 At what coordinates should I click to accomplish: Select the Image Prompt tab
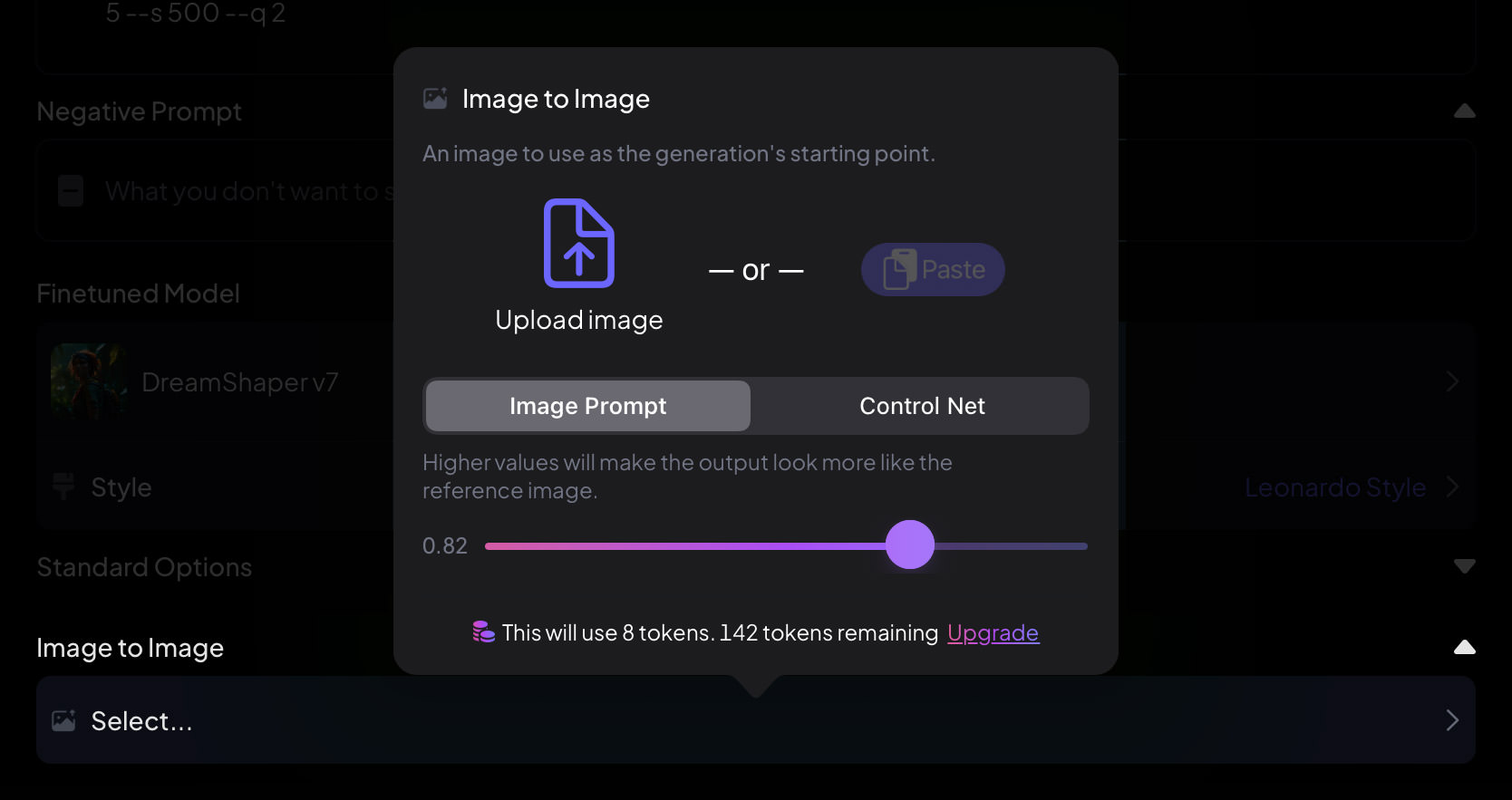588,406
